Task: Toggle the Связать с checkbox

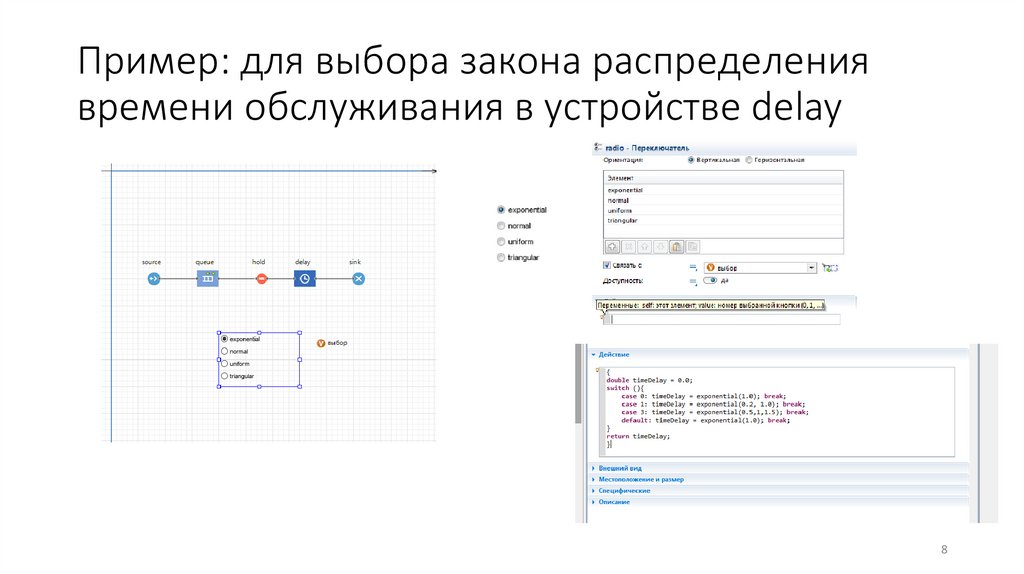Action: click(x=607, y=265)
